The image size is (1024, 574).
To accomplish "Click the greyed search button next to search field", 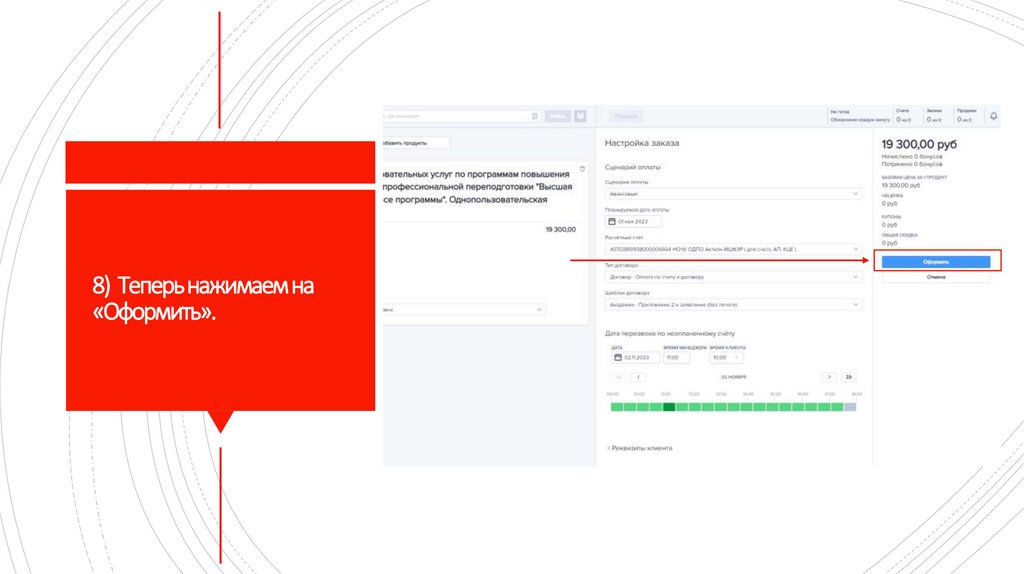I will point(558,116).
